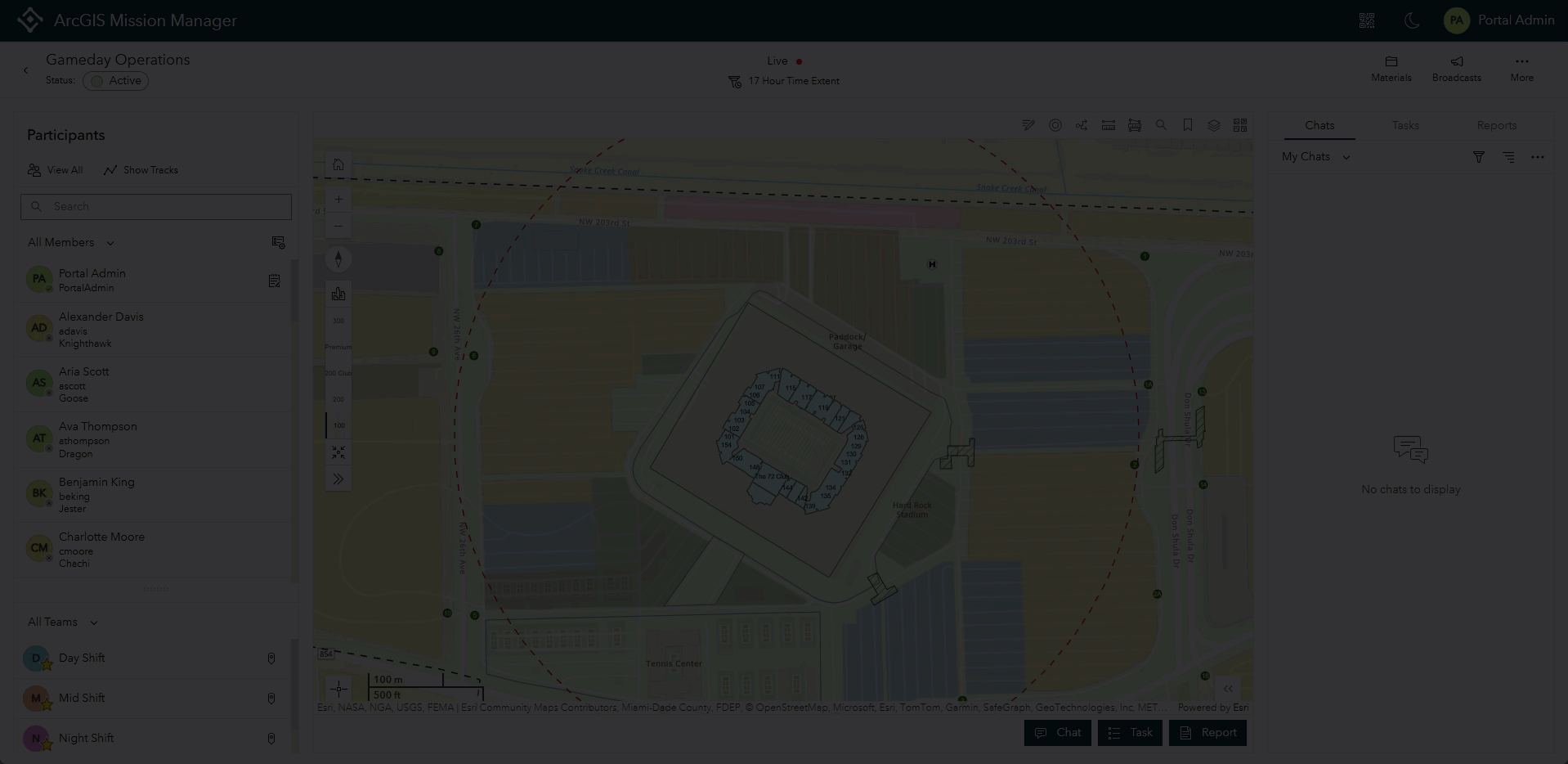Toggle location pin for Mid Shift team

coord(271,699)
